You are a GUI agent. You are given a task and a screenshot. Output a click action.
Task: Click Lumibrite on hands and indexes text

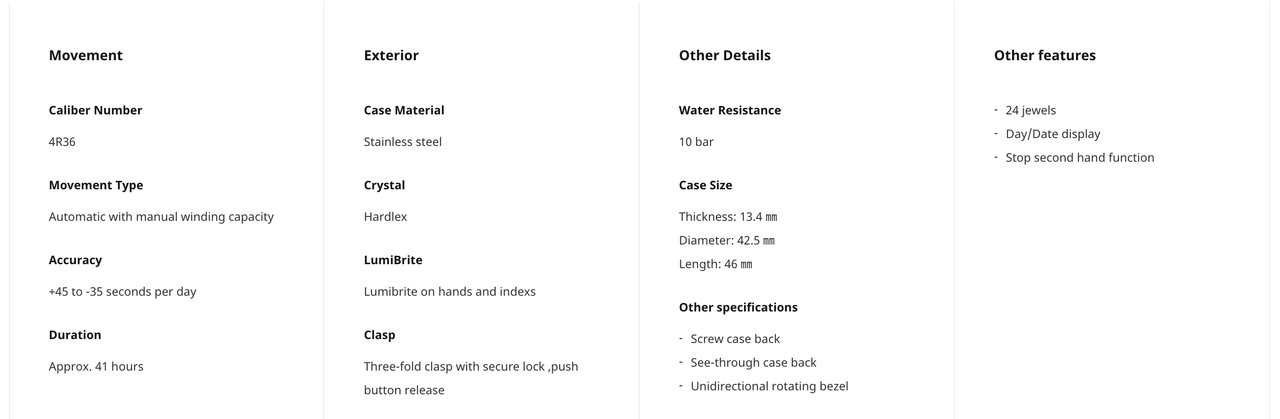(450, 292)
